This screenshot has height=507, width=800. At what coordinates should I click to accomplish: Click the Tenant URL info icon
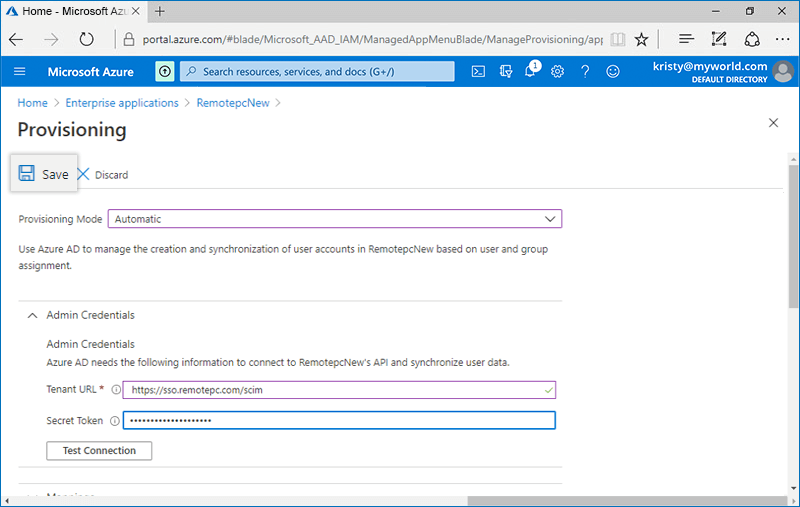tap(116, 390)
